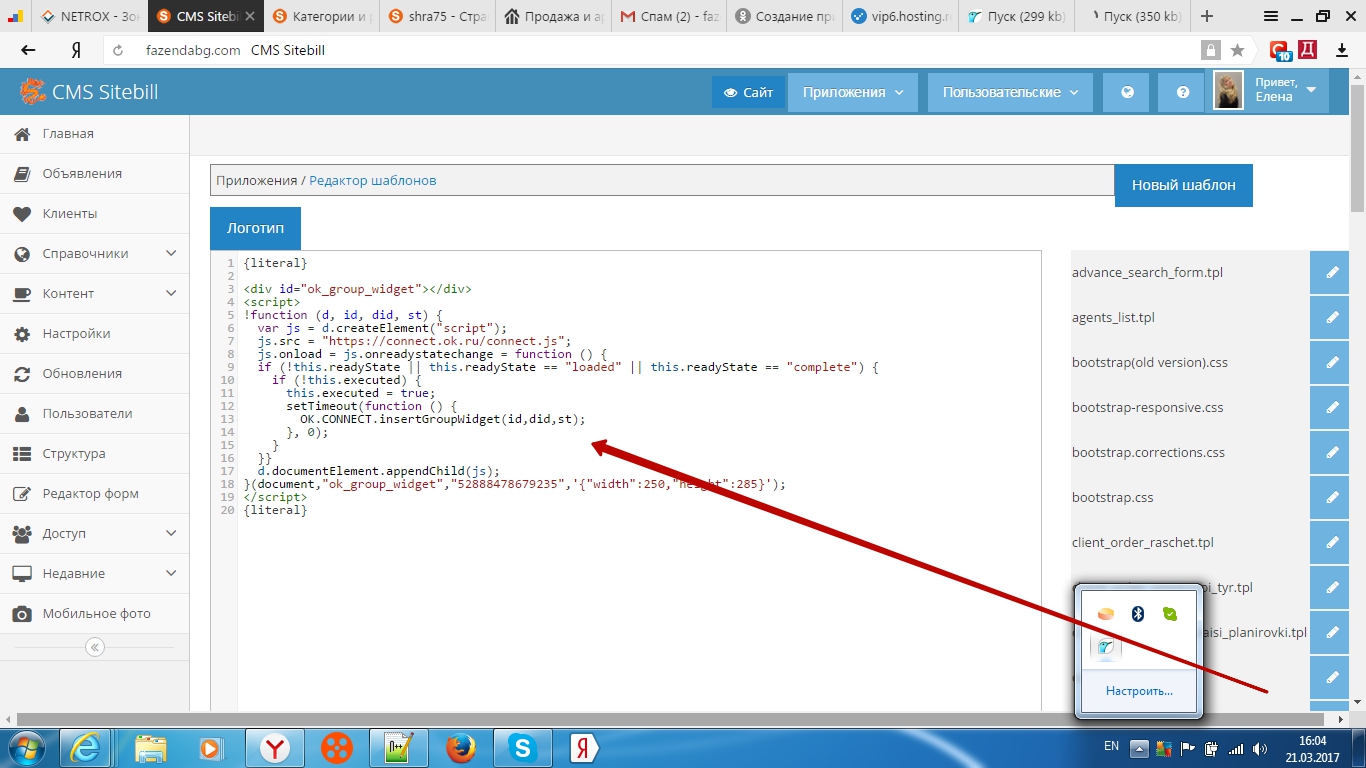
Task: Select the Логотип tab
Action: pos(255,228)
